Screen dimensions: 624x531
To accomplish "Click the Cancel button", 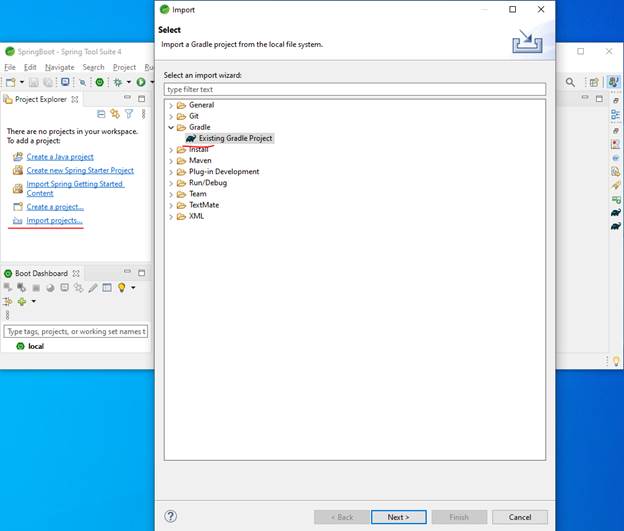I will [520, 517].
